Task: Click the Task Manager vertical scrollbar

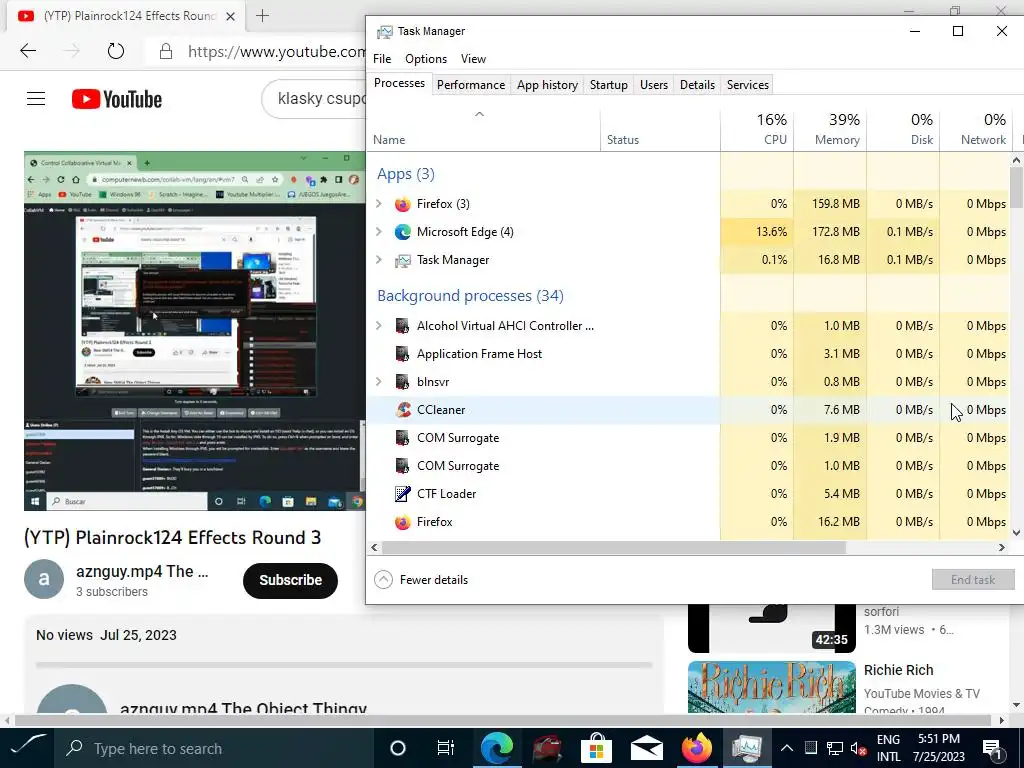Action: pos(1016,187)
